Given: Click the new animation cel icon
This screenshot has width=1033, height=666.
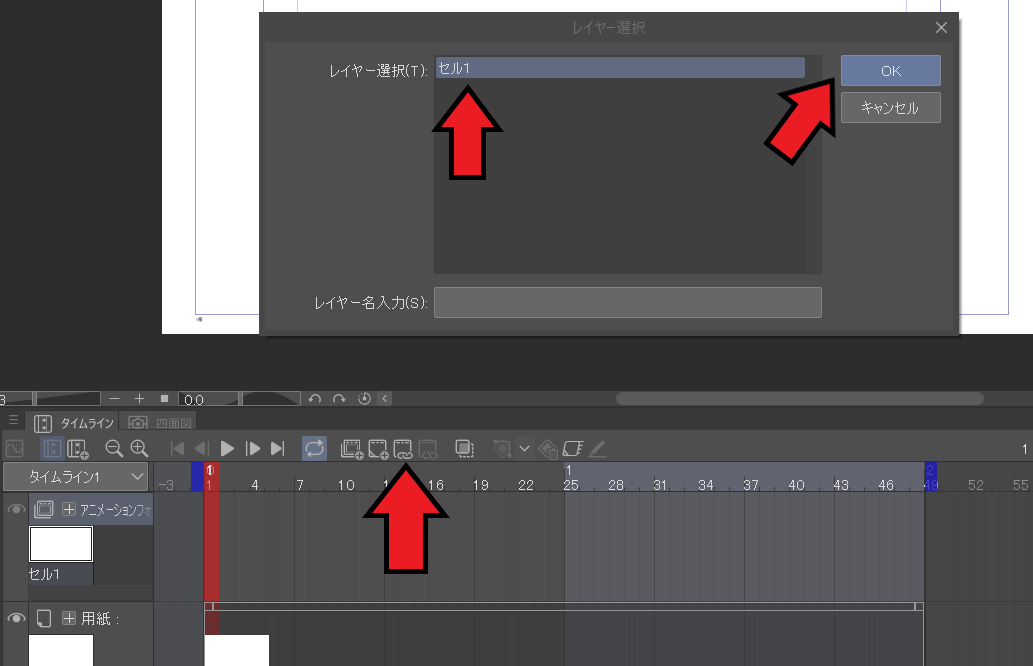Looking at the screenshot, I should [378, 449].
